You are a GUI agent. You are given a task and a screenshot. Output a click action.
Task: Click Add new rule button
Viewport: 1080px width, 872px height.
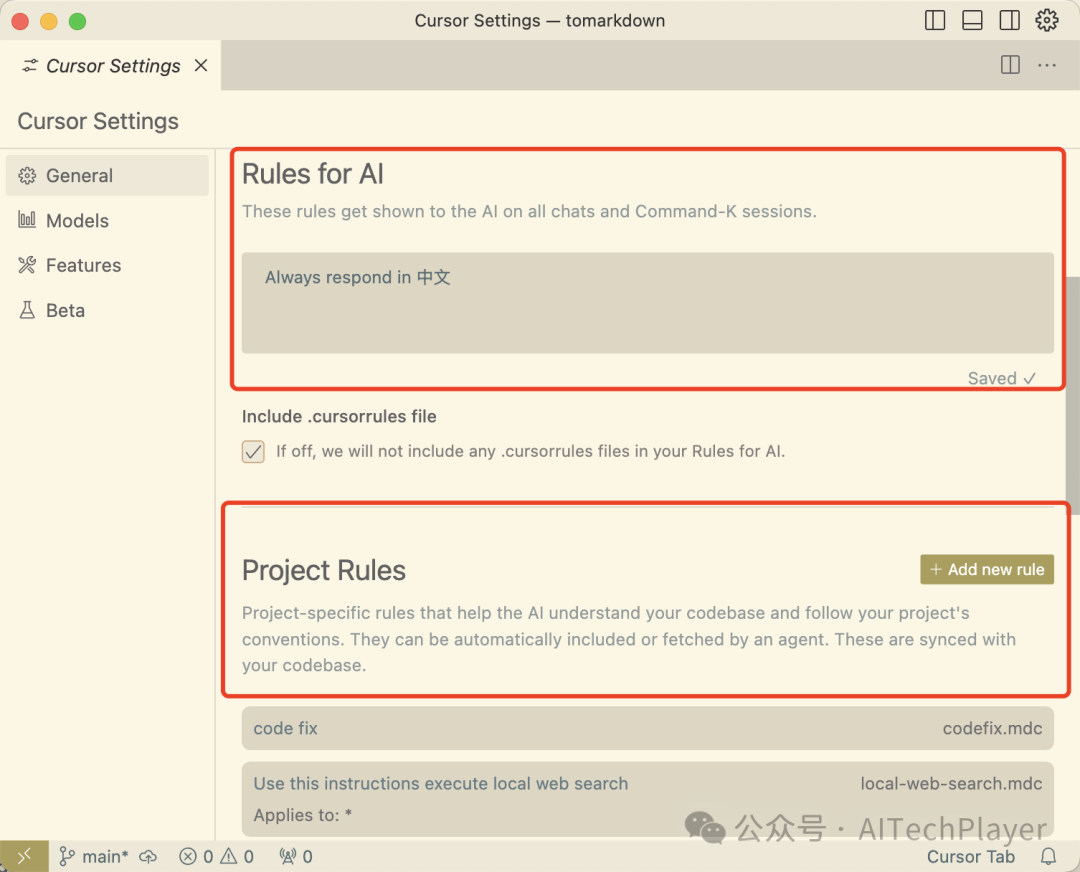[x=987, y=570]
